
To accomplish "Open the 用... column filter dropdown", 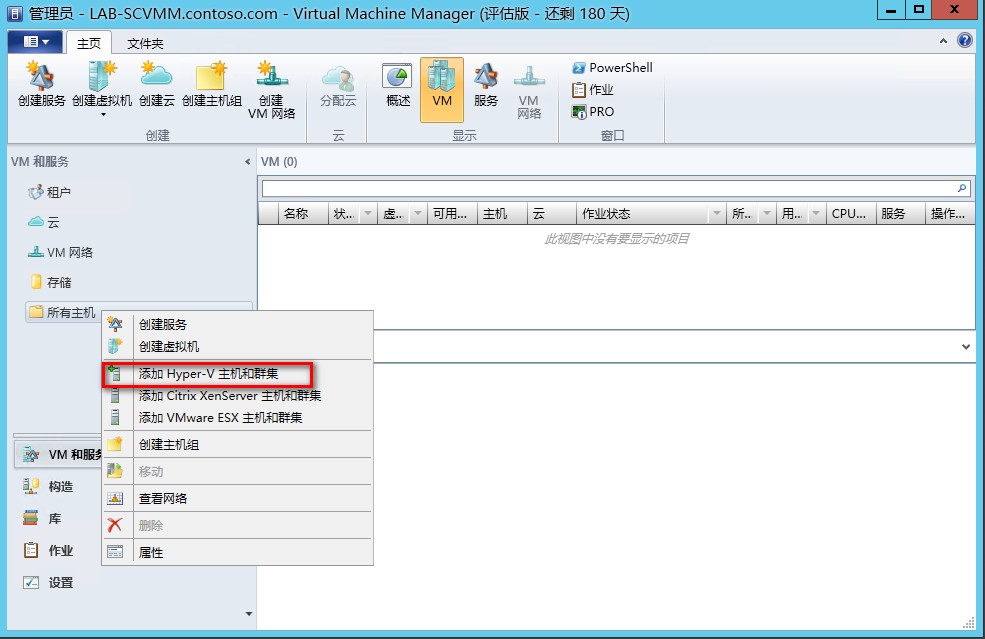I will pos(816,214).
